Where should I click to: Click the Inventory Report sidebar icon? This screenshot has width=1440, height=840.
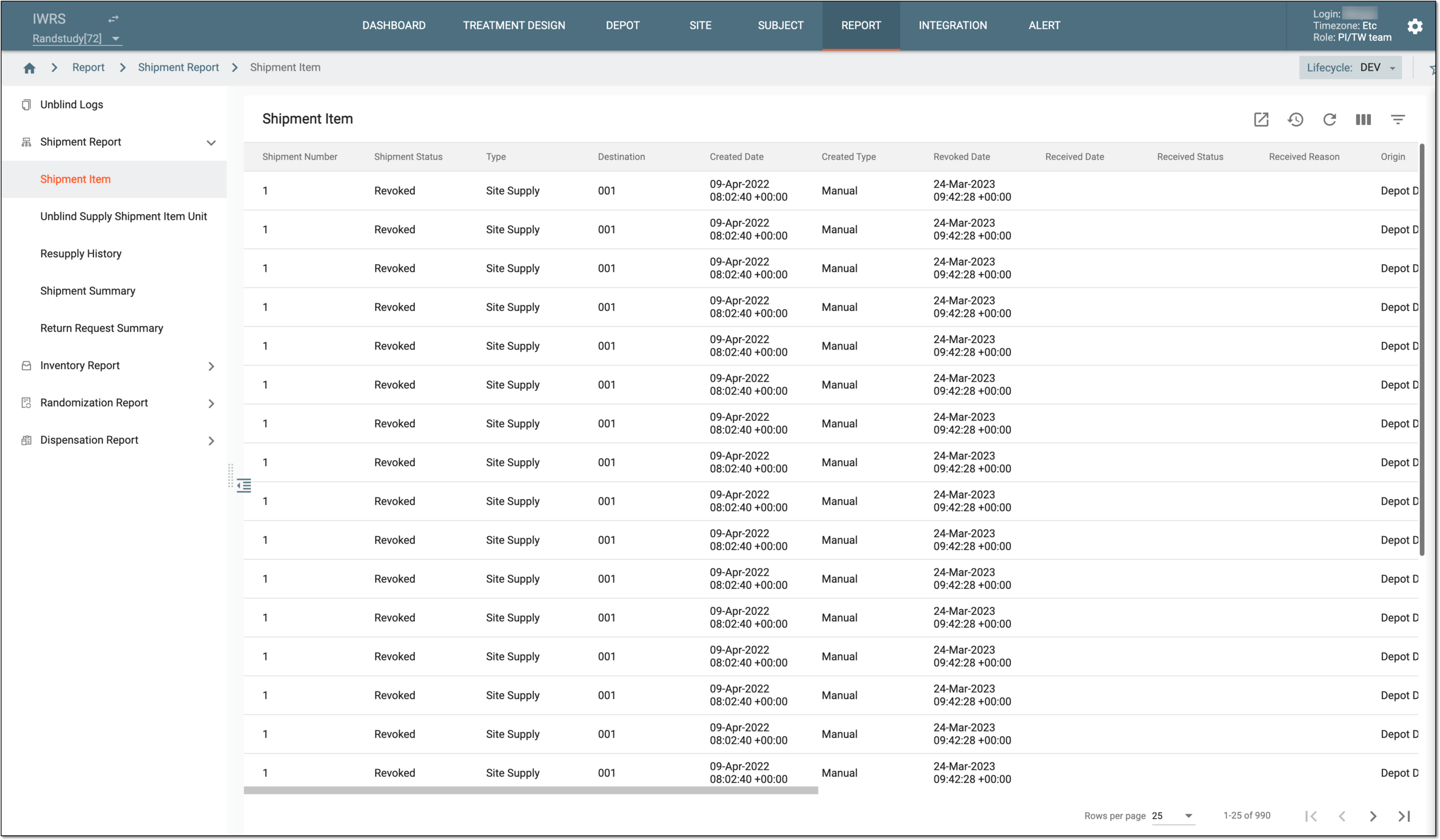pos(26,366)
